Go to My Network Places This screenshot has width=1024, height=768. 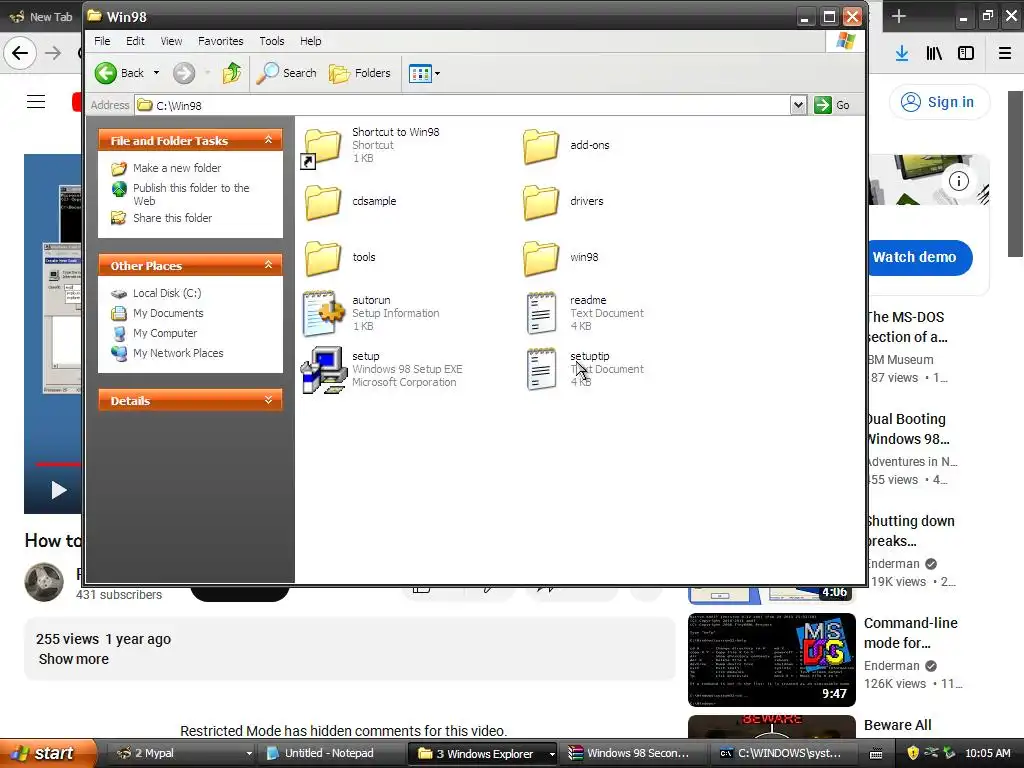178,353
